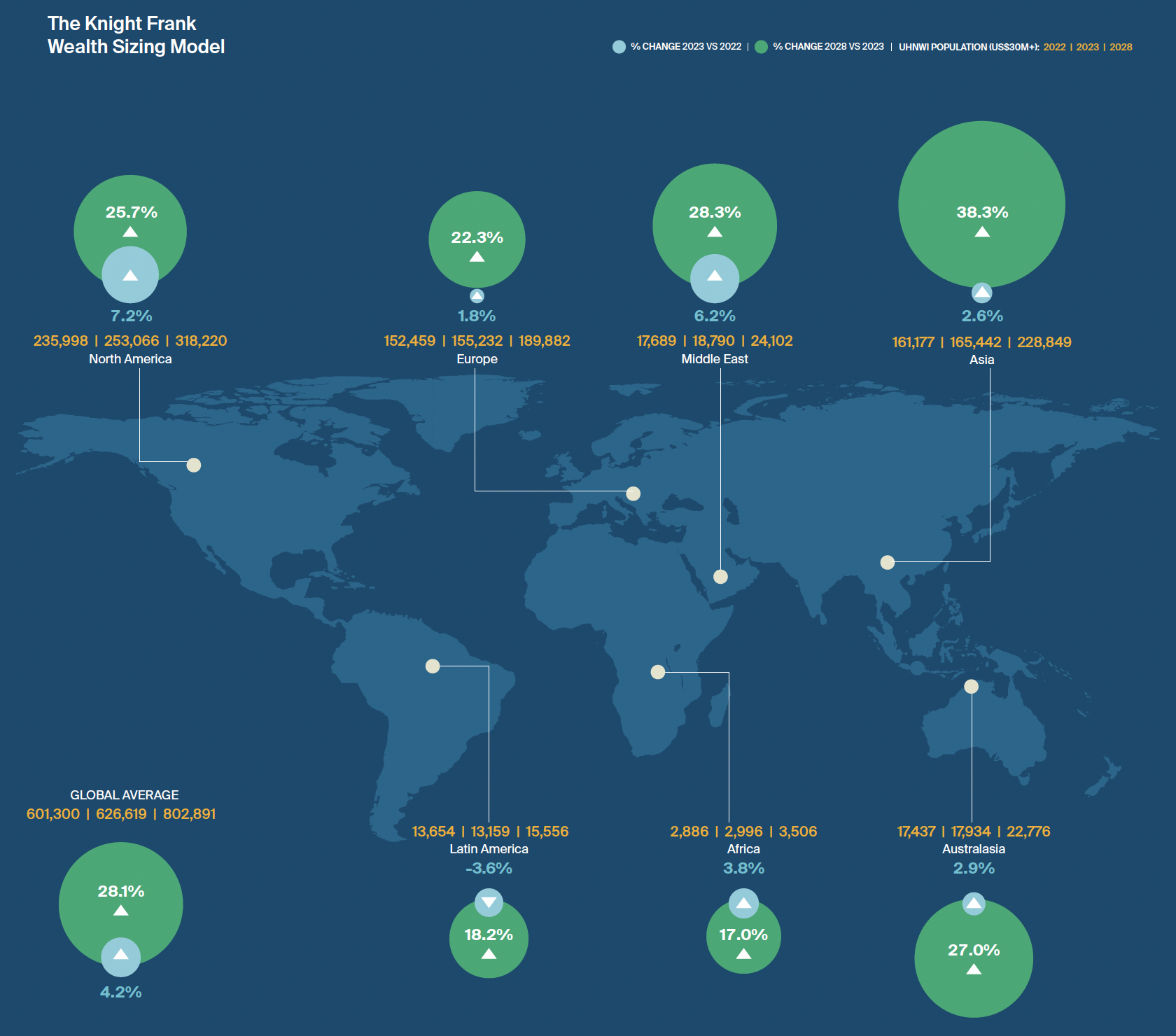Click the 'Africa' region label
This screenshot has height=1036, width=1176.
click(743, 849)
